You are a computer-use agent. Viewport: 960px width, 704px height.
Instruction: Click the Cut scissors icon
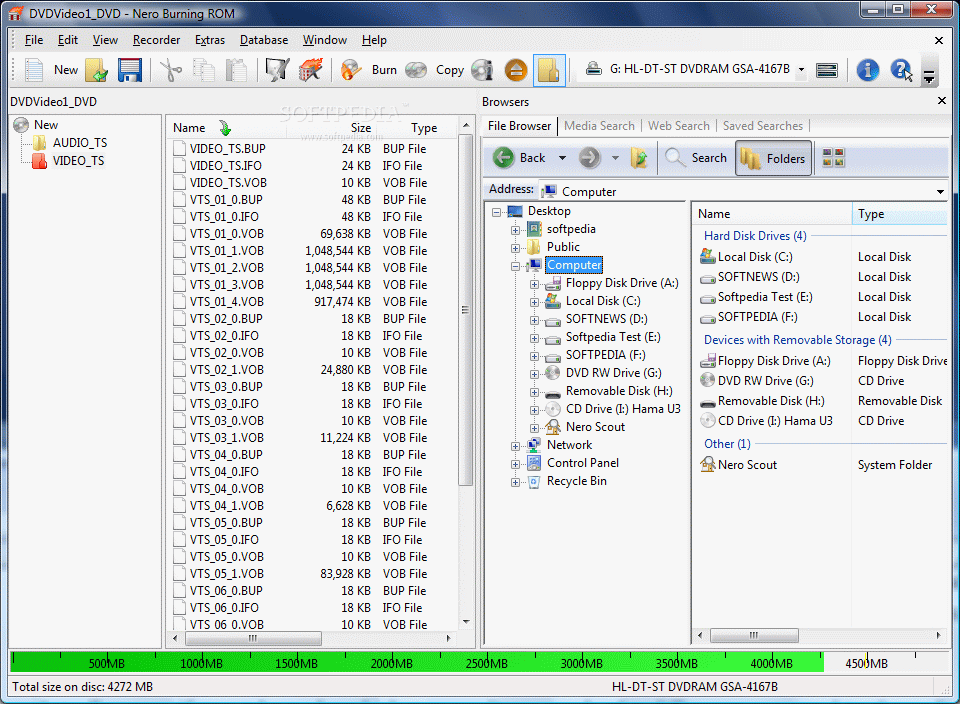click(x=171, y=70)
